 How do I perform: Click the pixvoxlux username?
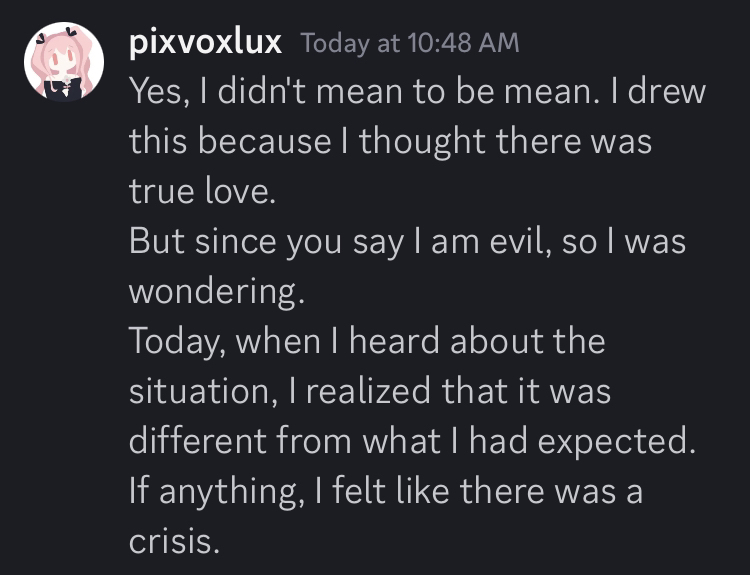(205, 43)
